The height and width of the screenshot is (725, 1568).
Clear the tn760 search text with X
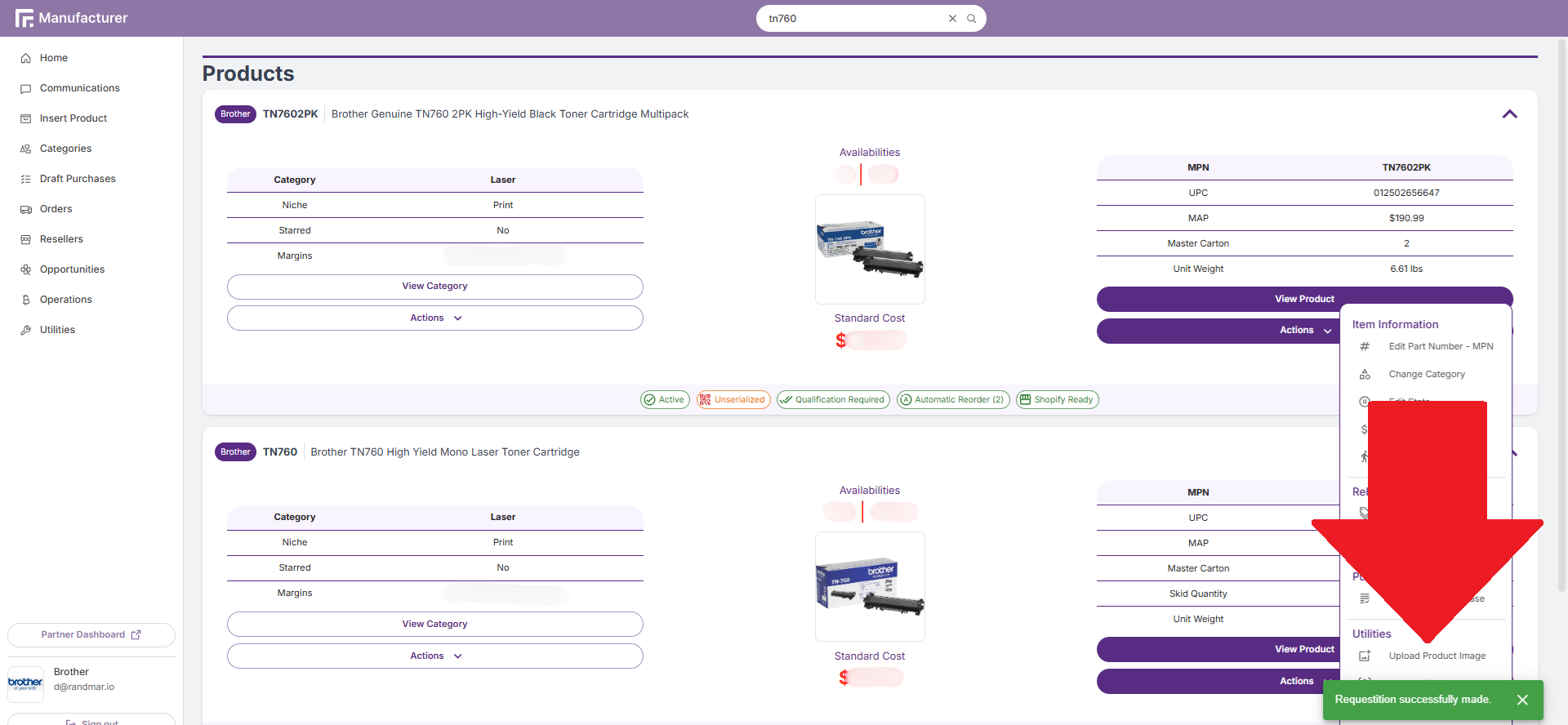(x=952, y=18)
